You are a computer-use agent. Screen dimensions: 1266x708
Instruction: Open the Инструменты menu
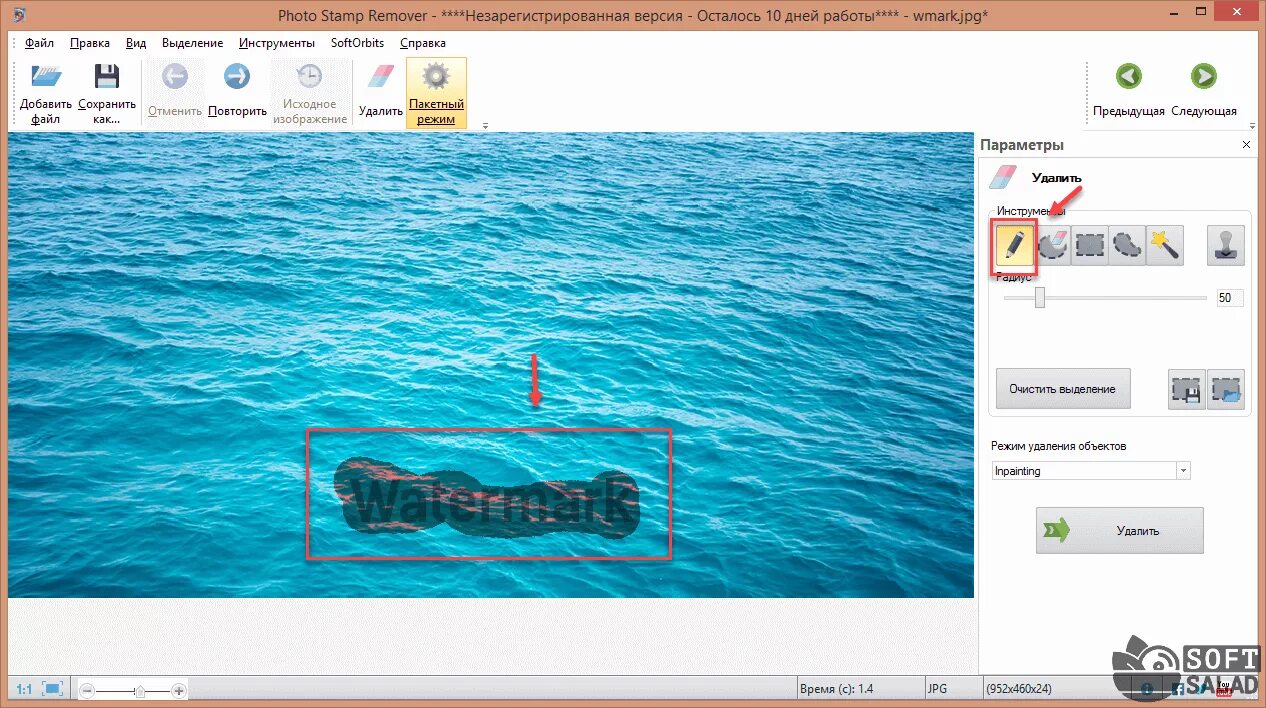(x=277, y=43)
